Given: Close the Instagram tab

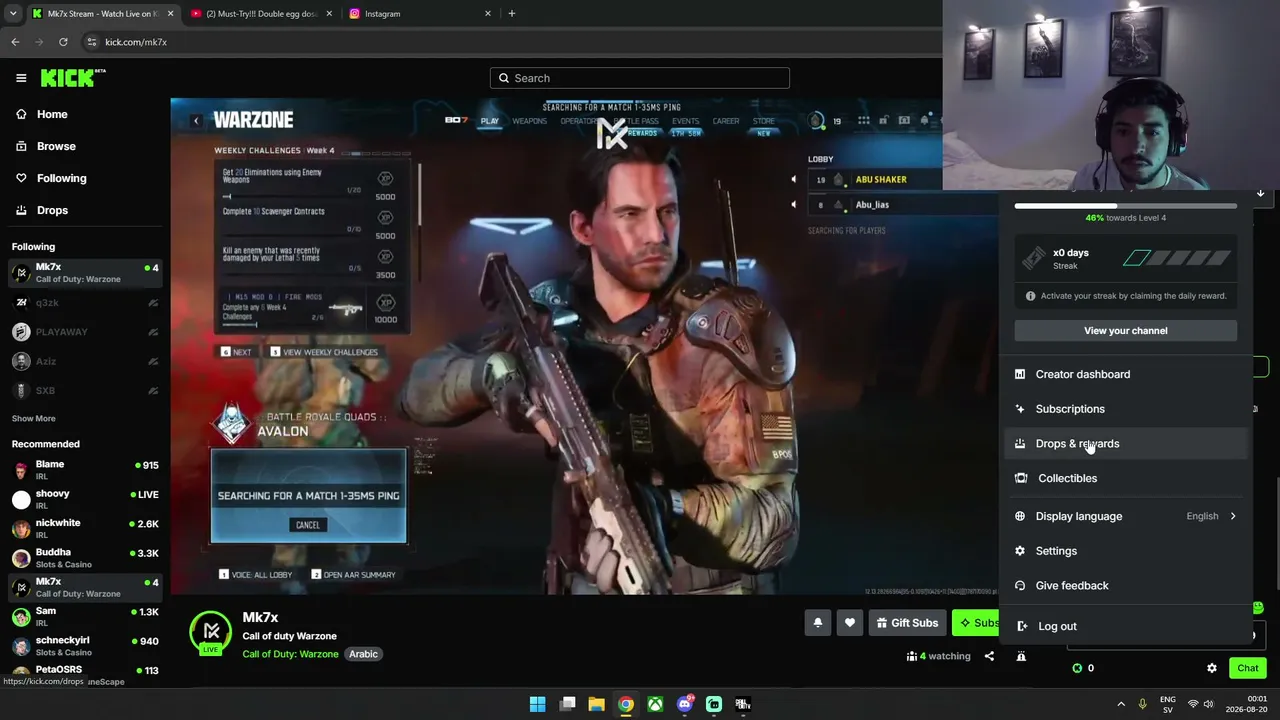Looking at the screenshot, I should (488, 14).
